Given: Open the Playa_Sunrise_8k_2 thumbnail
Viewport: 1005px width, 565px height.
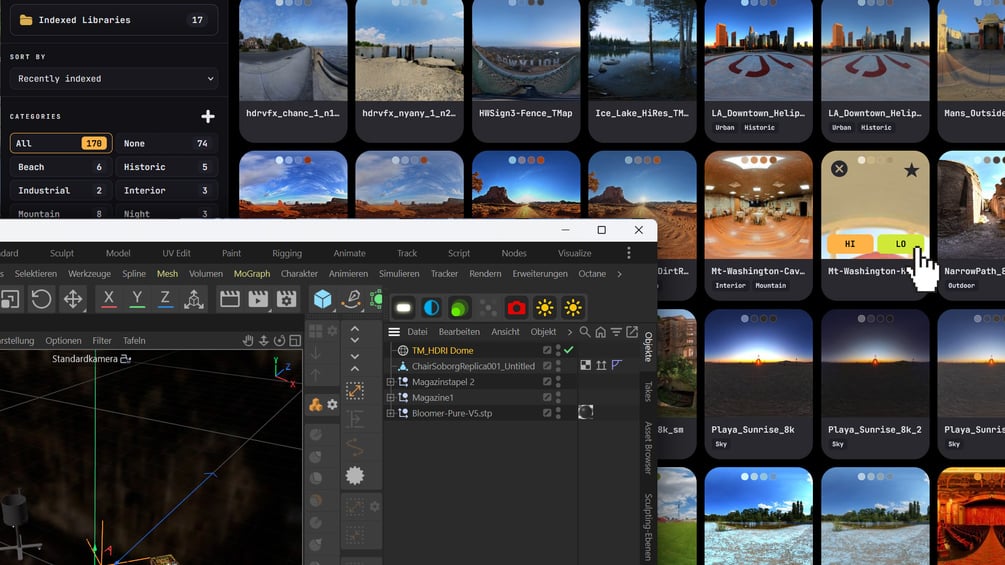Looking at the screenshot, I should (875, 363).
